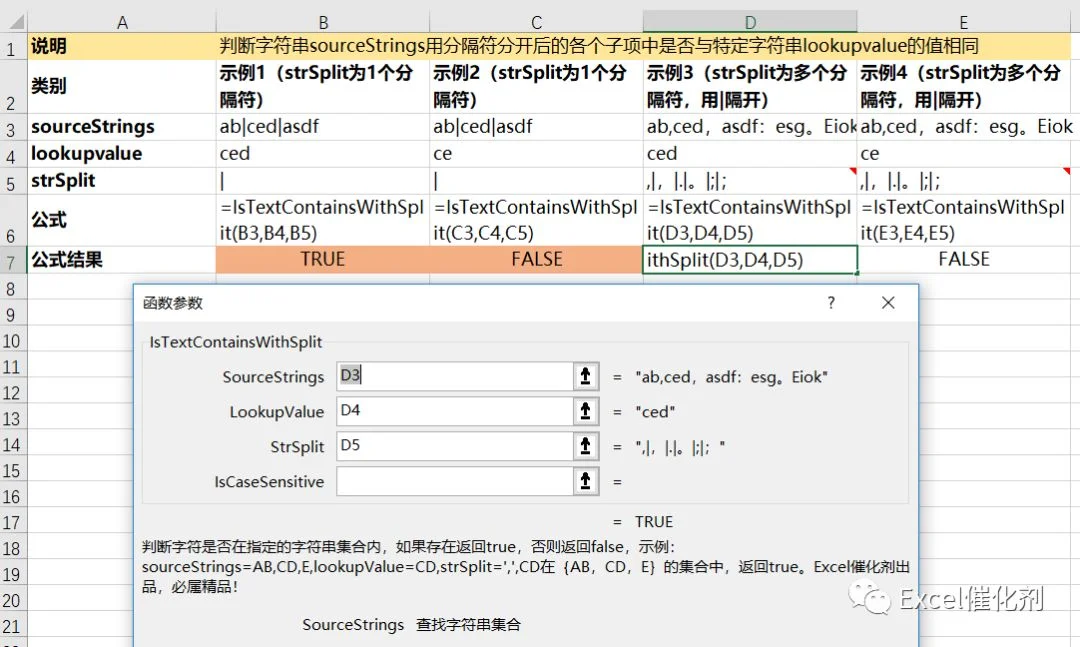Select cell A7 labeled 公式结果
Image resolution: width=1080 pixels, height=647 pixels.
point(122,260)
